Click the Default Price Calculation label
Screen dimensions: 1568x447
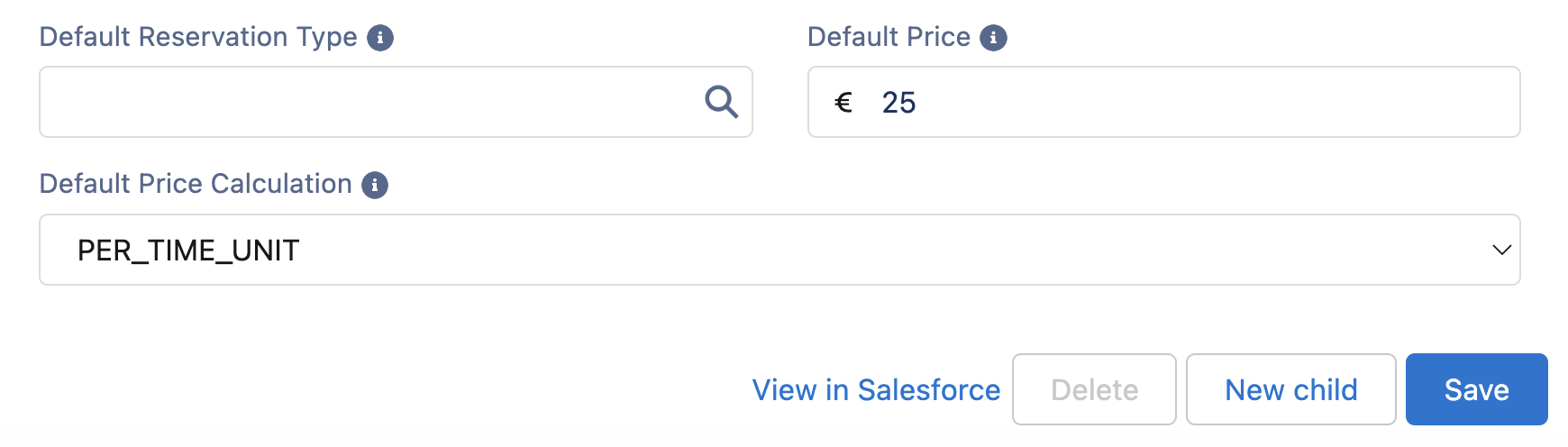(x=196, y=184)
